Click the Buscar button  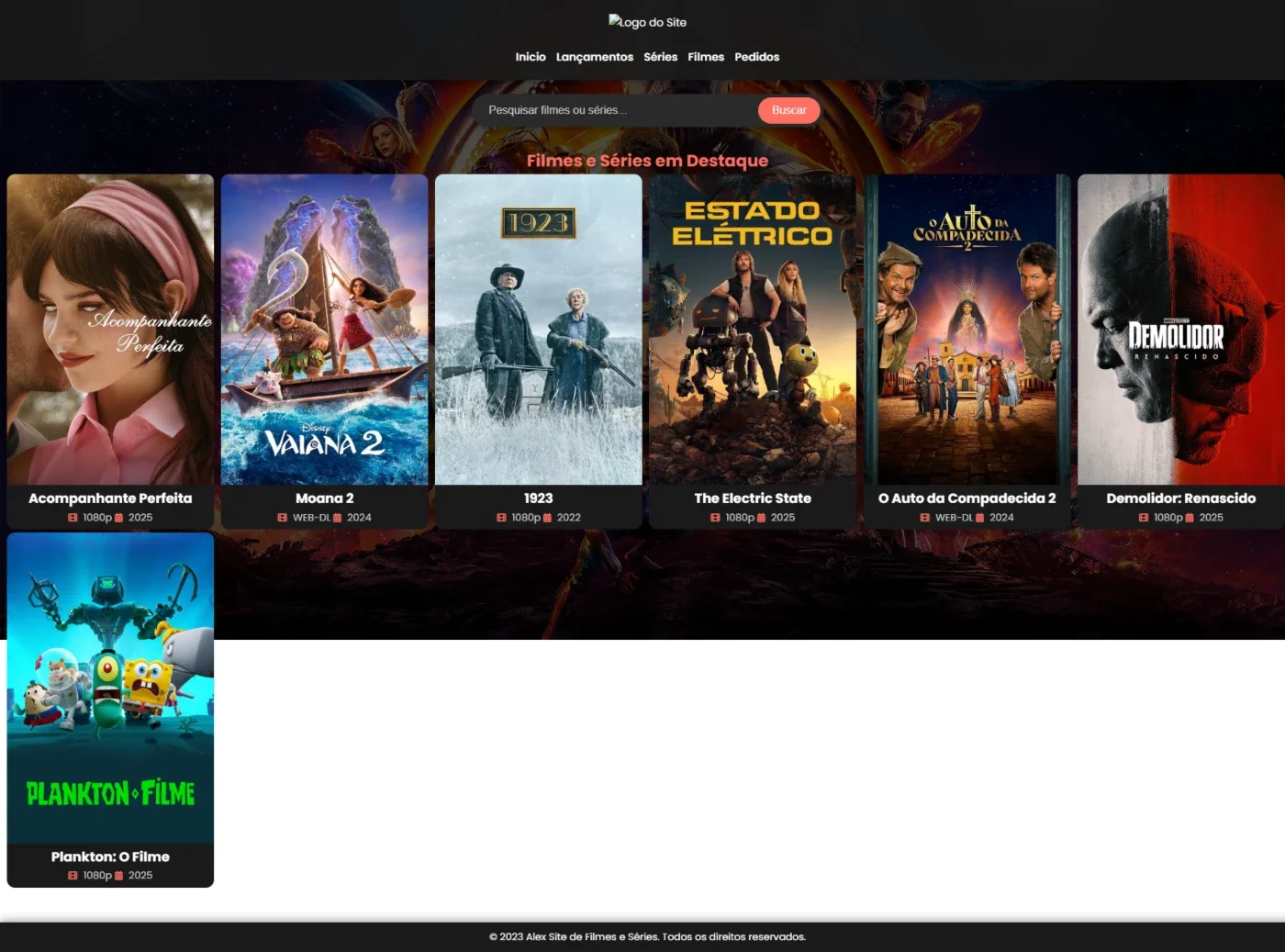[x=789, y=110]
